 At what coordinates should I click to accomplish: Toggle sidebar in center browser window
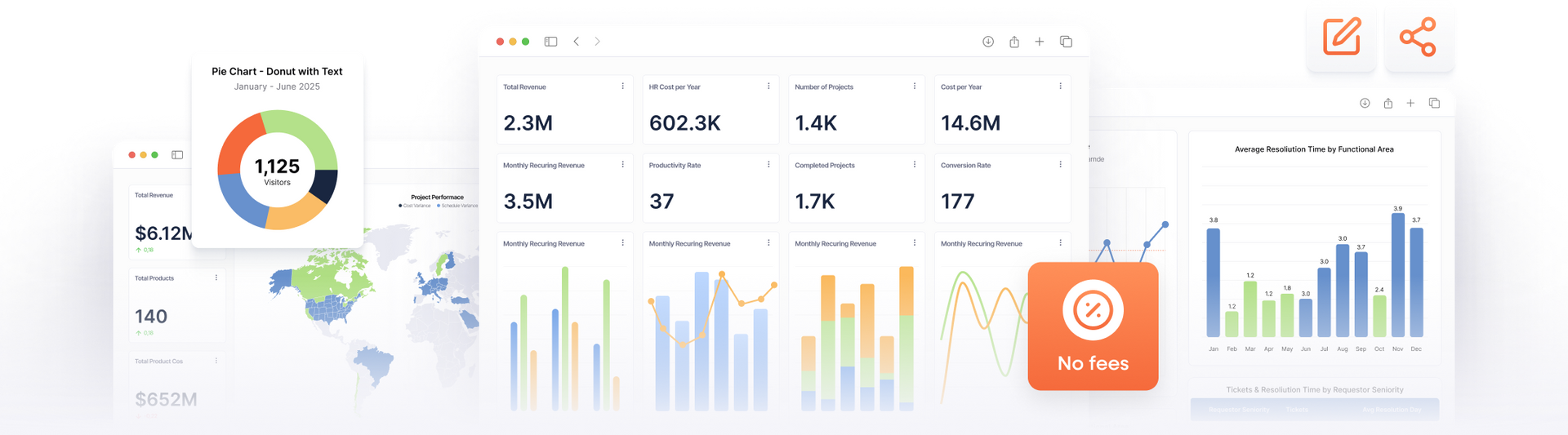550,42
